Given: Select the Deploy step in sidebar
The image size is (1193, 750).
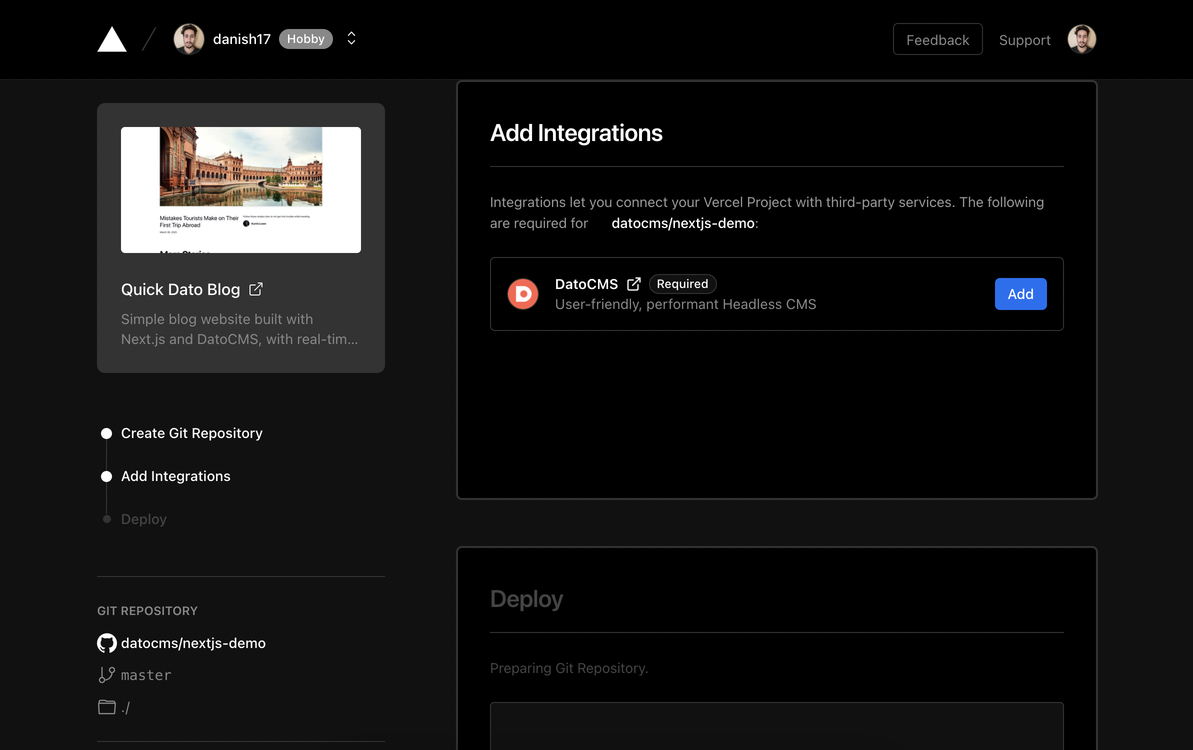Looking at the screenshot, I should [144, 520].
